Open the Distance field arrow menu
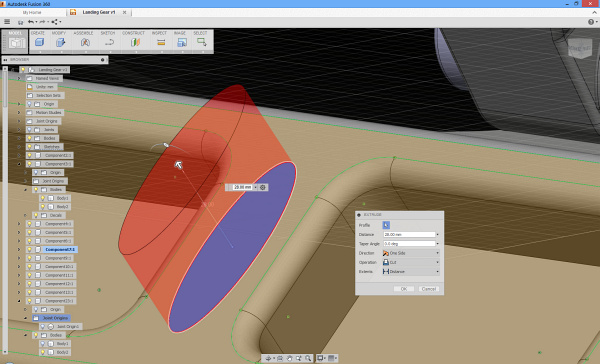600x364 pixels. tap(437, 234)
